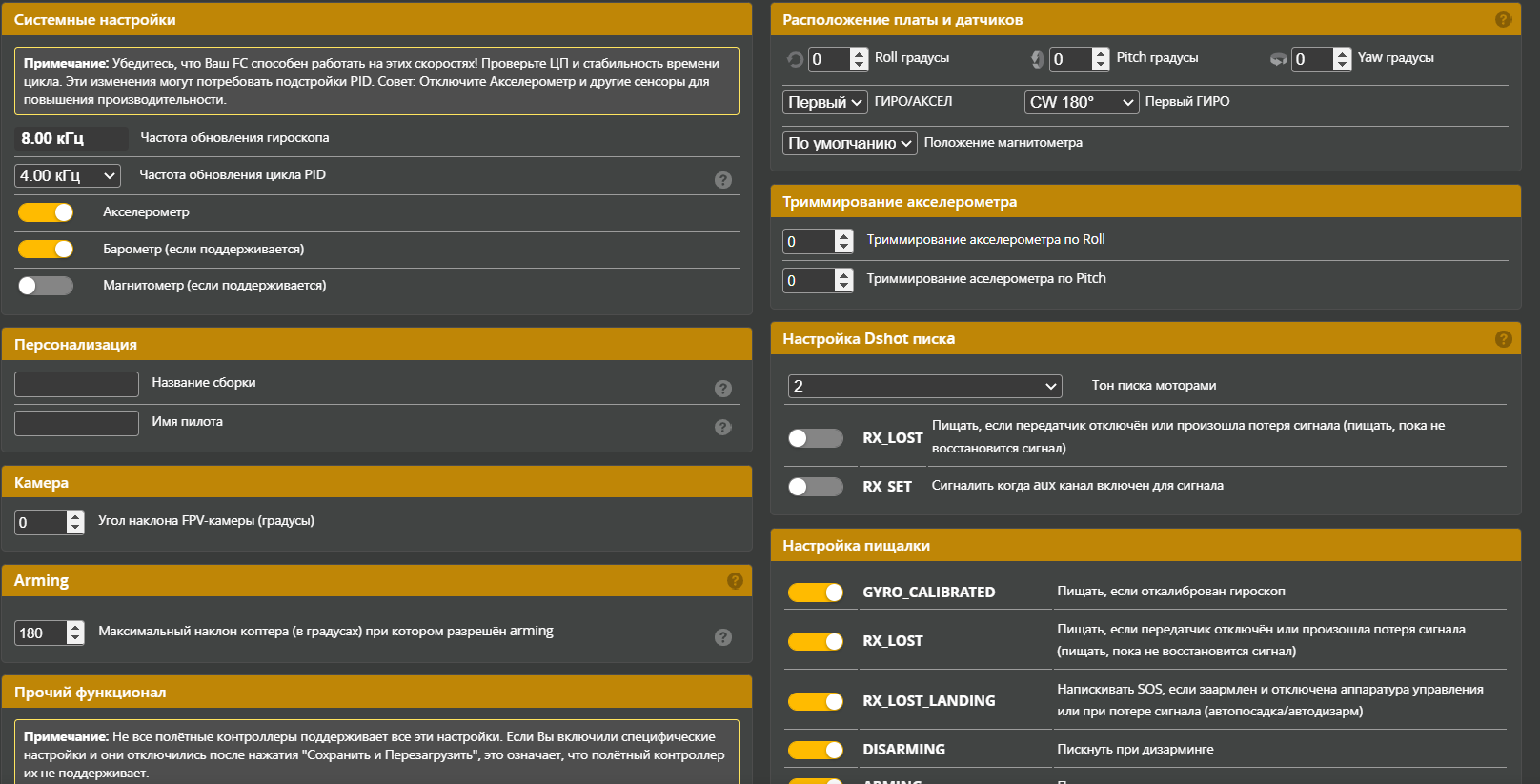Screen dimensions: 1540x784
Task: Open help for Расположение платы и датчиков
Action: pyautogui.click(x=1504, y=19)
